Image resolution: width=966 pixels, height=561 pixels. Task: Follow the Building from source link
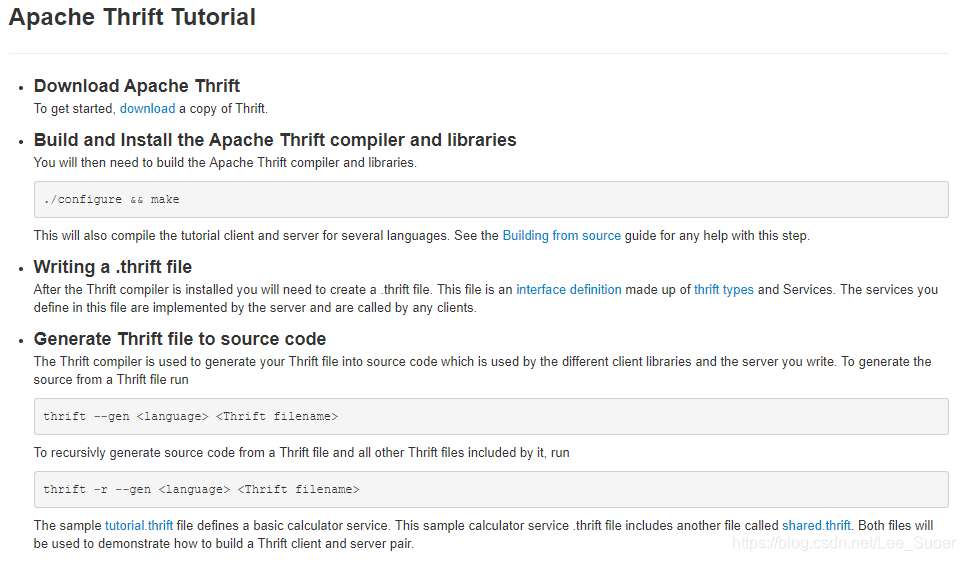(561, 236)
